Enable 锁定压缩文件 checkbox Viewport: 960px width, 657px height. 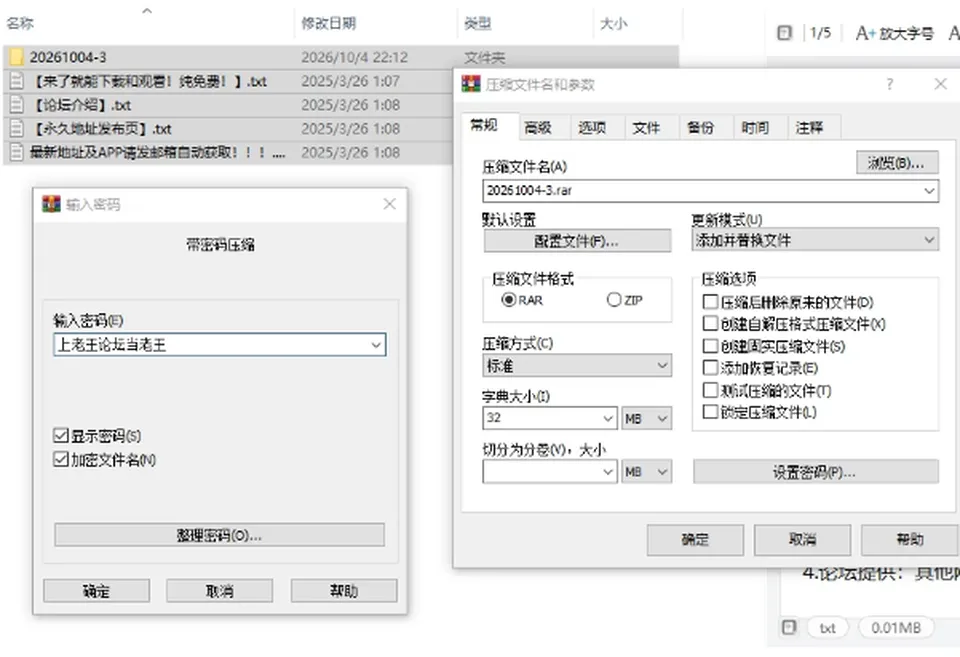point(710,412)
